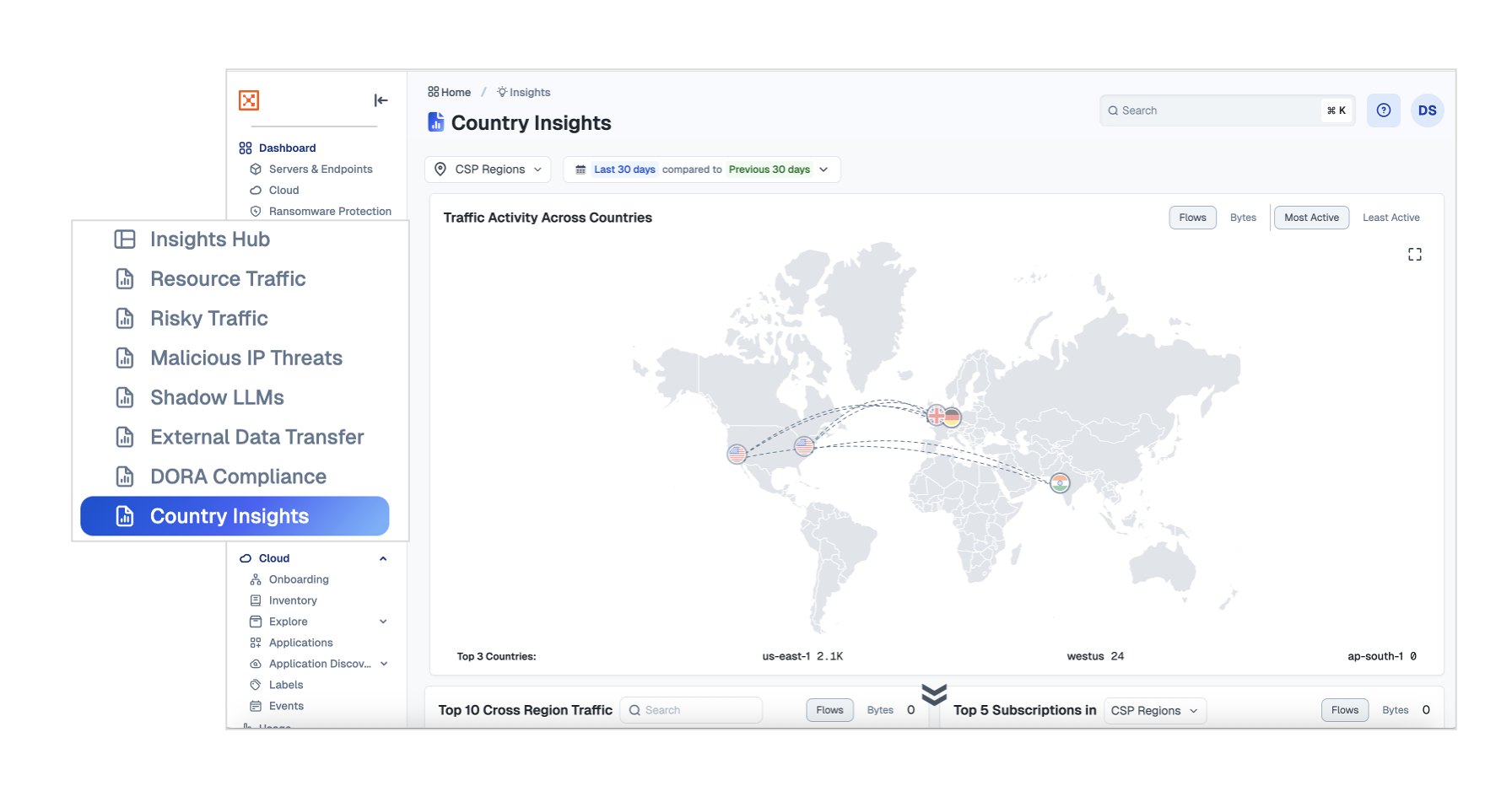Click the ap-south-1 0 top country entry
Screen dimensions: 1512x786
click(1382, 657)
